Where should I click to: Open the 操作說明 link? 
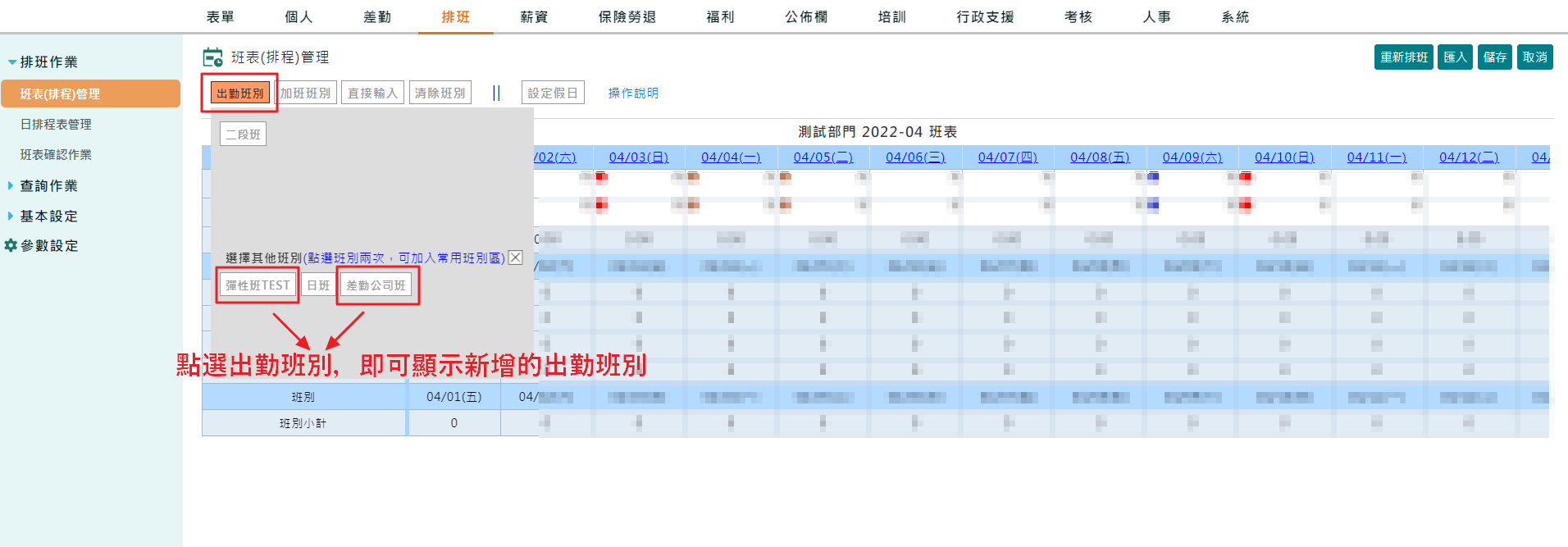[x=633, y=93]
